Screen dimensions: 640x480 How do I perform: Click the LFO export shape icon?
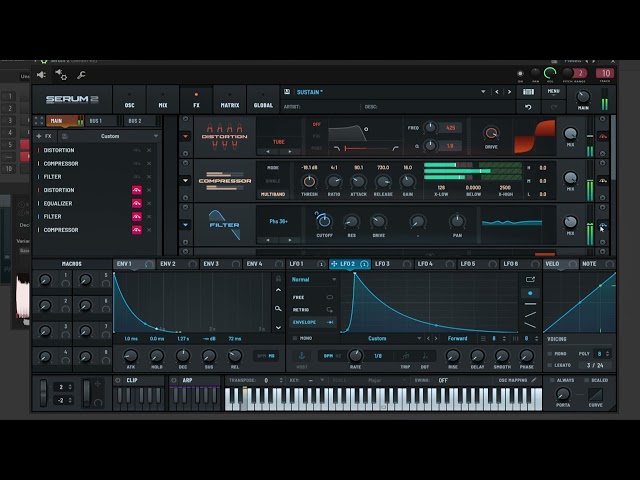[530, 279]
